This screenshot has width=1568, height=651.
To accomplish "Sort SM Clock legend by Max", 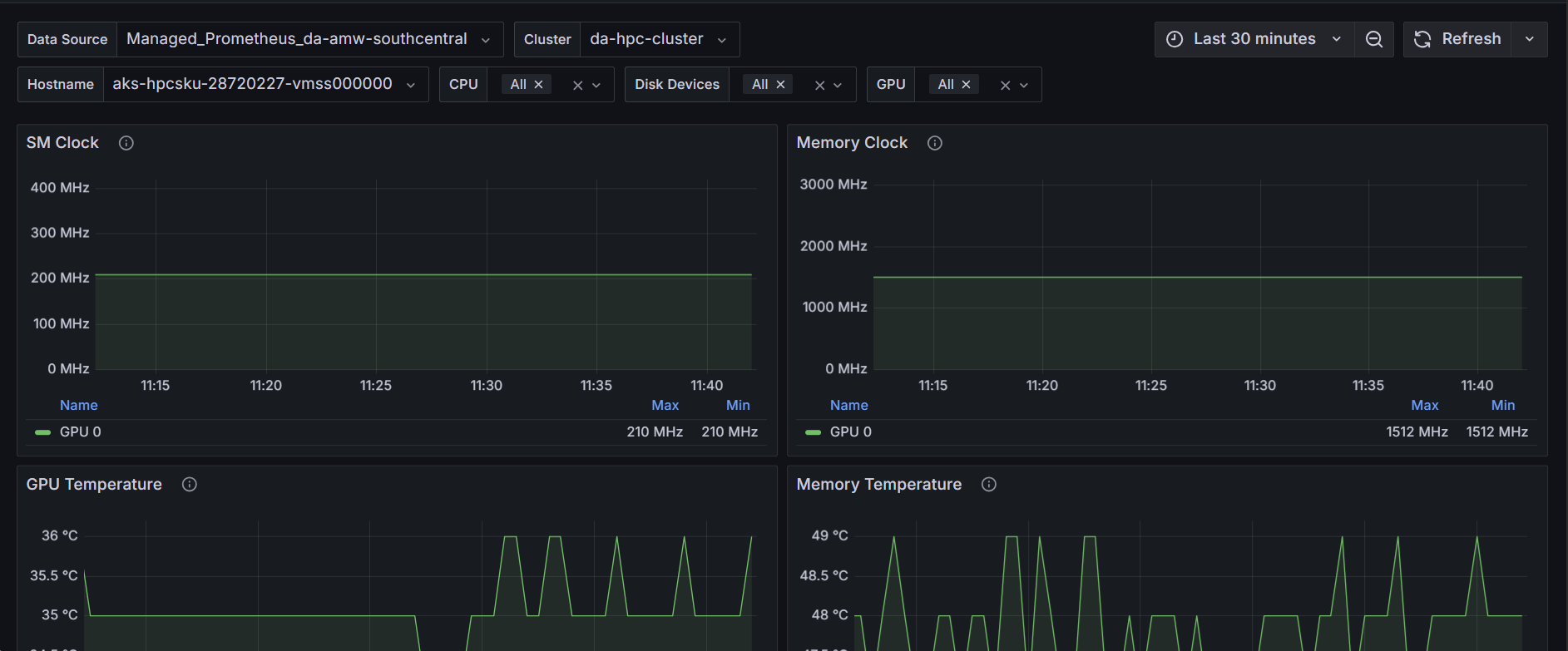I will [665, 406].
